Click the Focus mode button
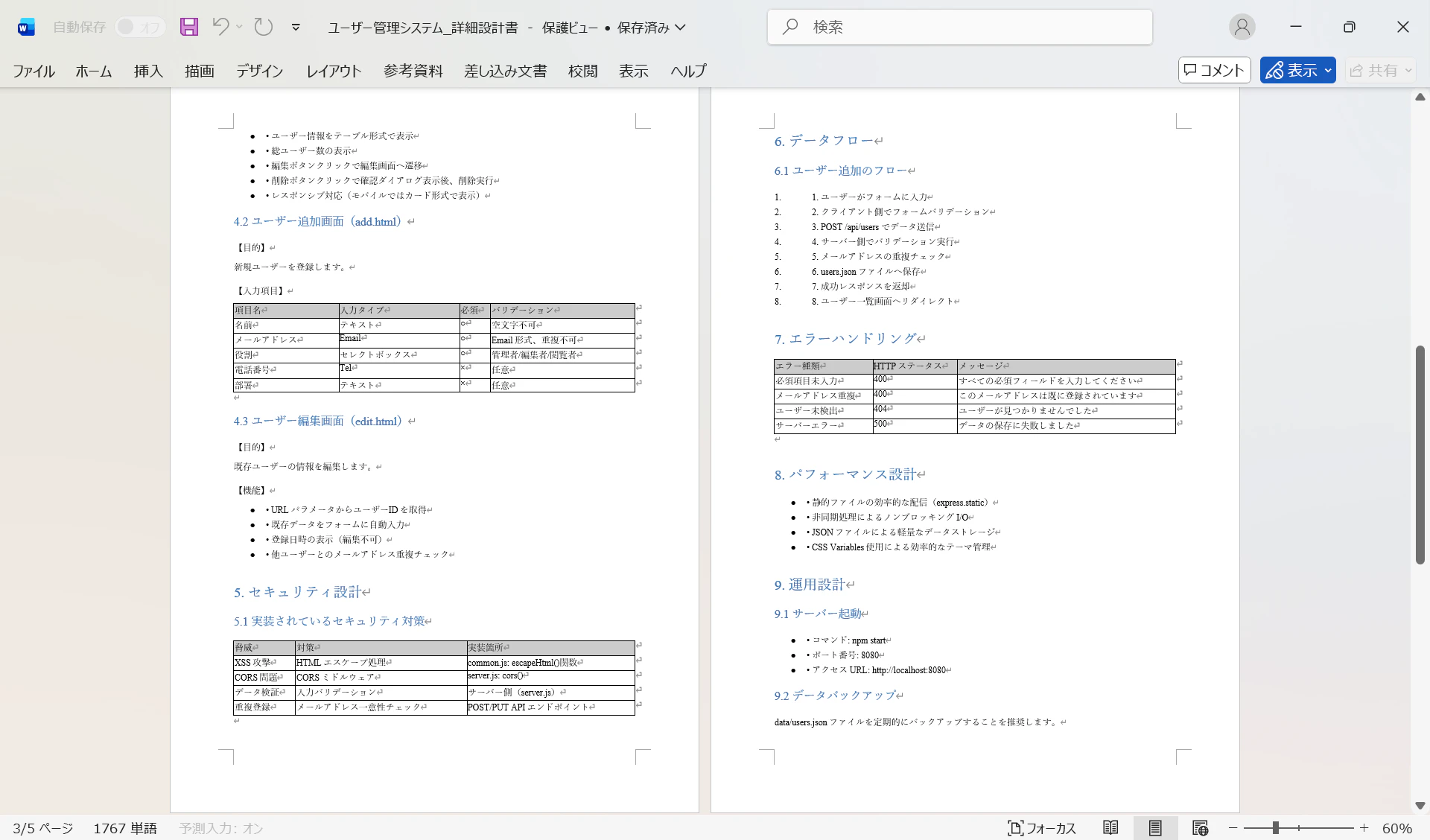This screenshot has width=1430, height=840. (1042, 828)
